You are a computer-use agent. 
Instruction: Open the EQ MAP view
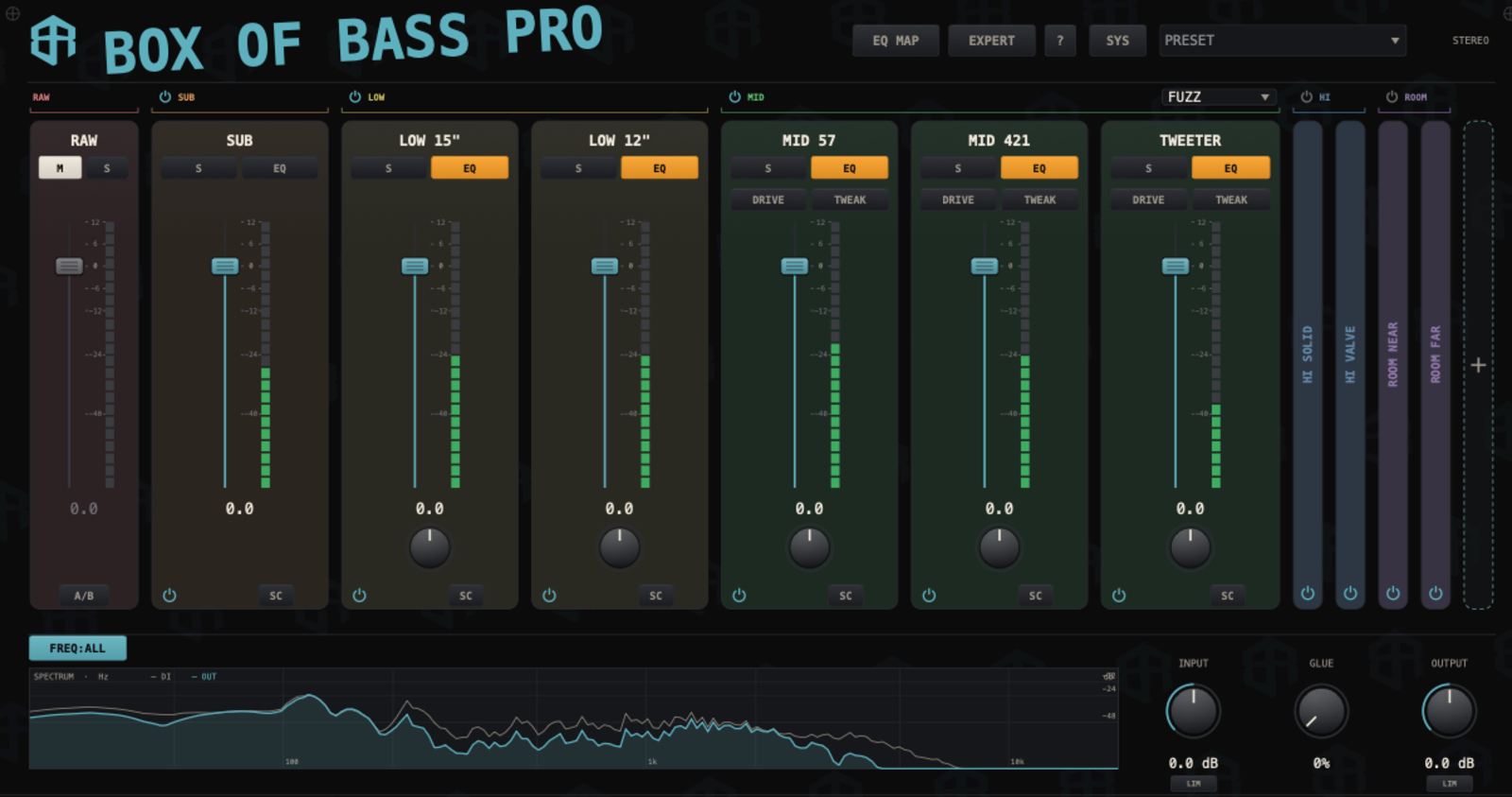pos(896,41)
